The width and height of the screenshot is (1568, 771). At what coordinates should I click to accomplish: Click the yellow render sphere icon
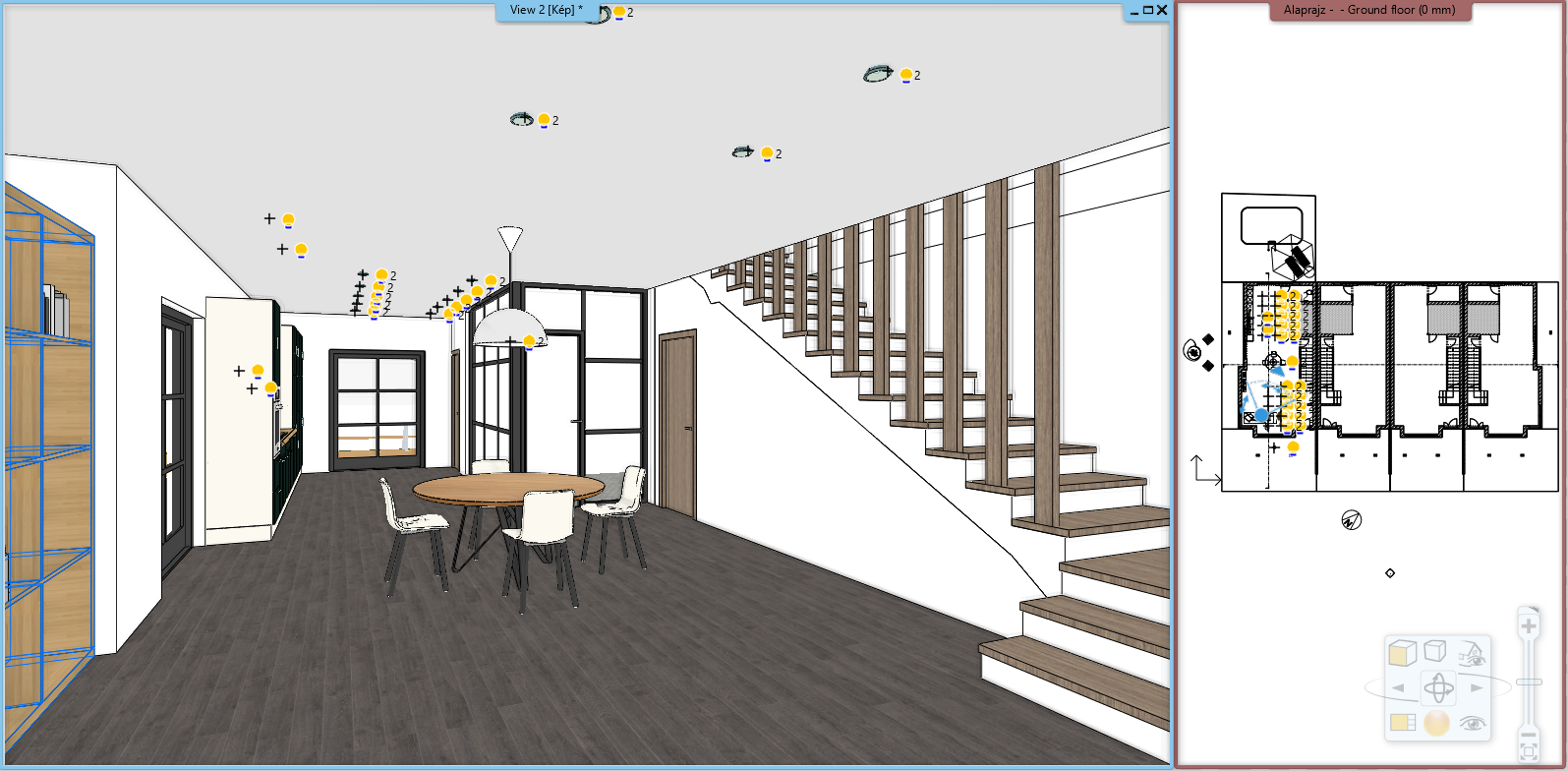[x=1437, y=723]
